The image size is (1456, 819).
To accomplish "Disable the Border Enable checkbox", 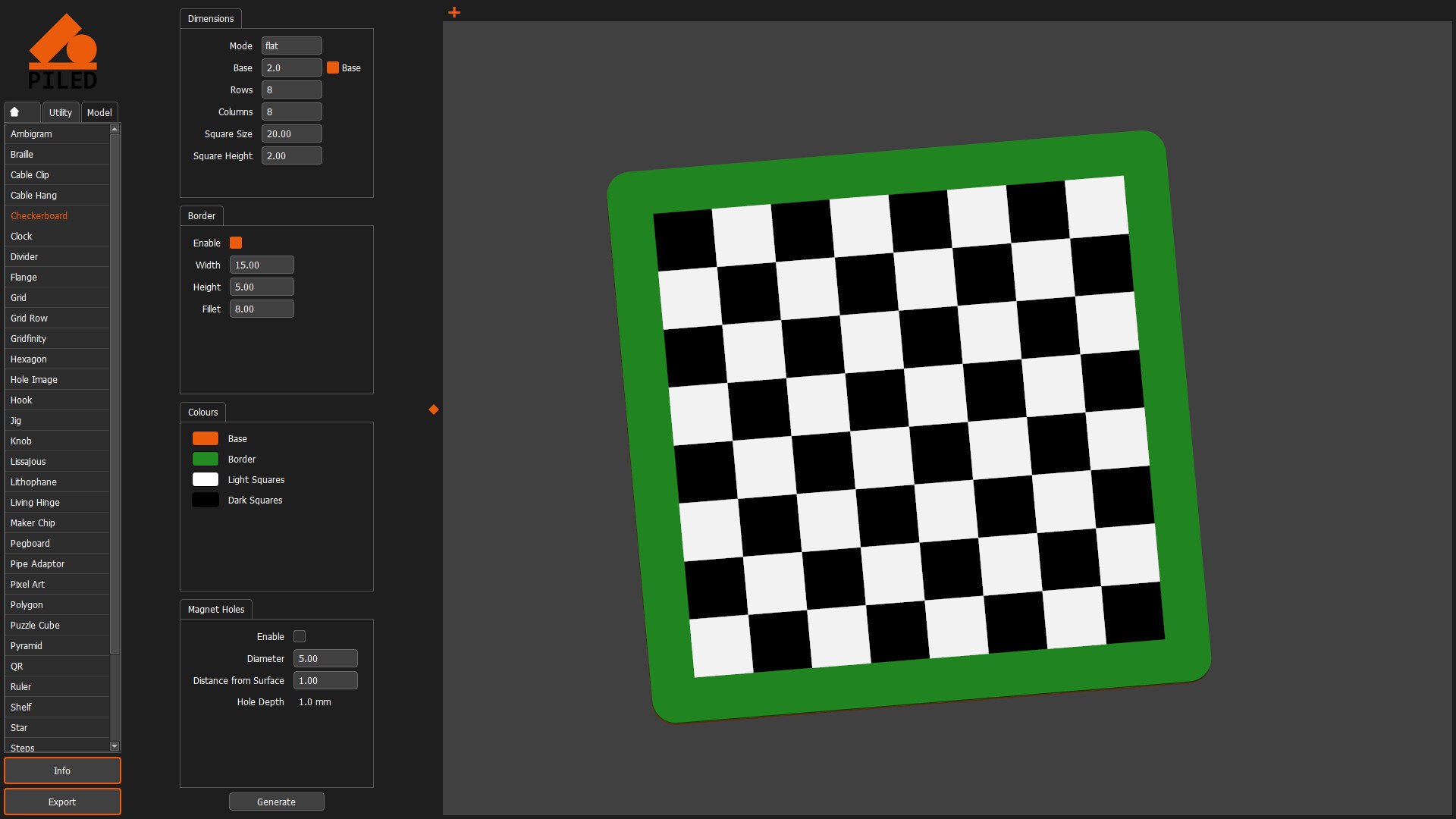I will pos(236,243).
